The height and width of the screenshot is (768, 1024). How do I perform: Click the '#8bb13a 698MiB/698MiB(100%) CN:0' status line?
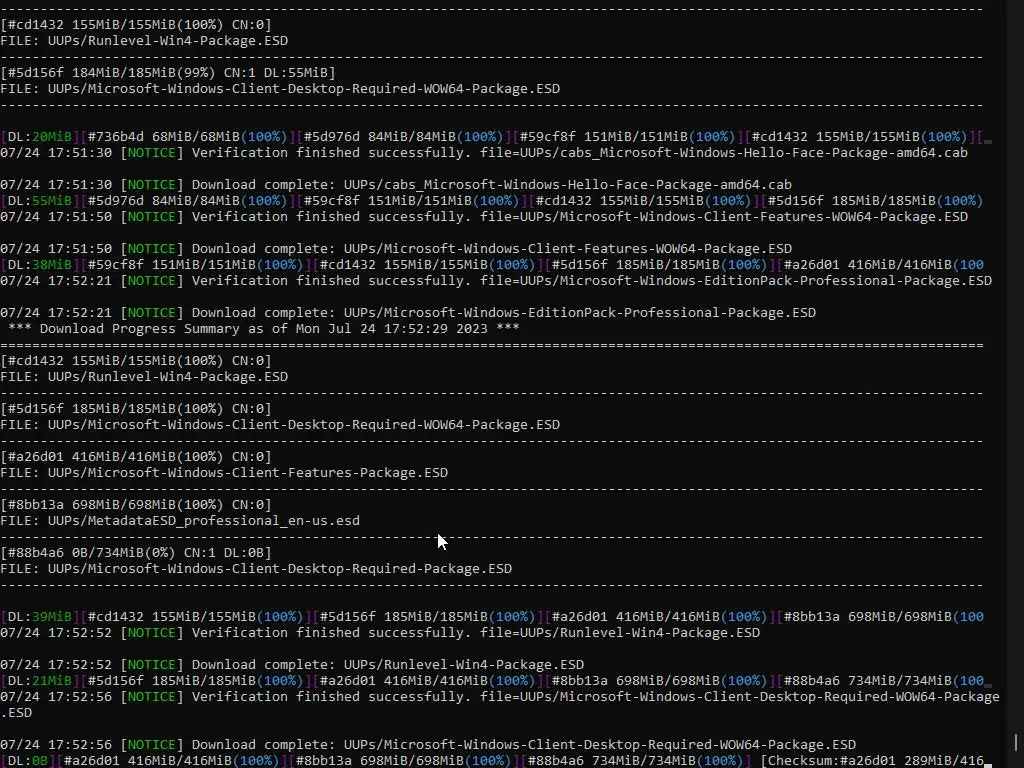136,505
